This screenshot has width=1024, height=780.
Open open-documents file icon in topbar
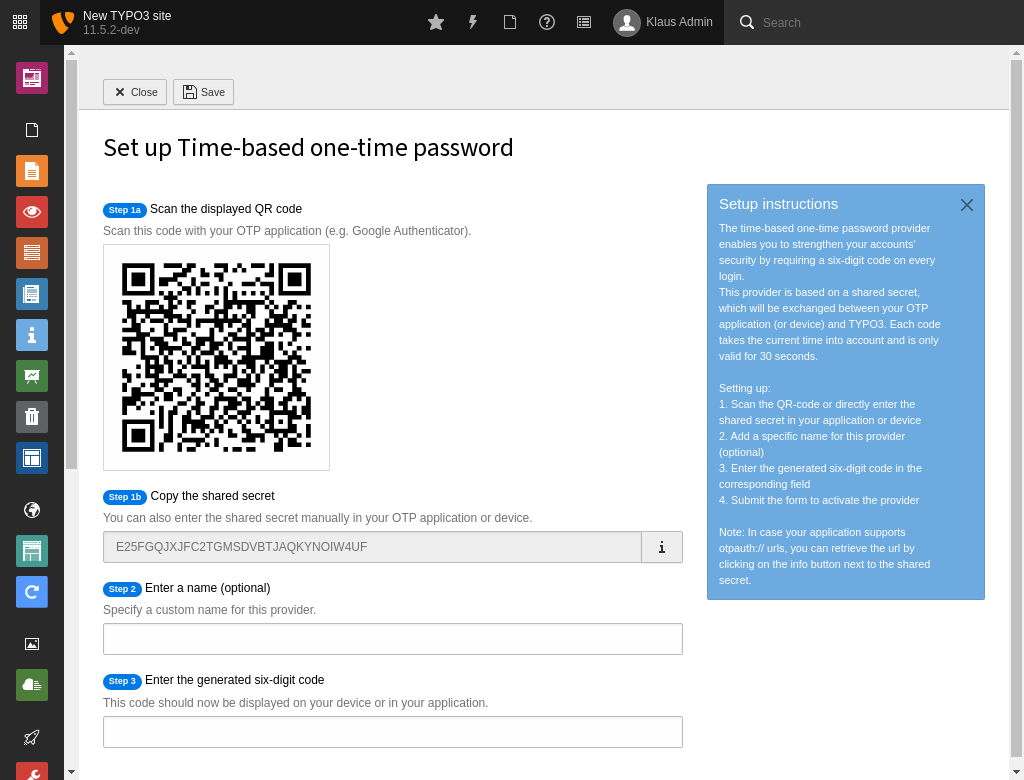tap(510, 22)
